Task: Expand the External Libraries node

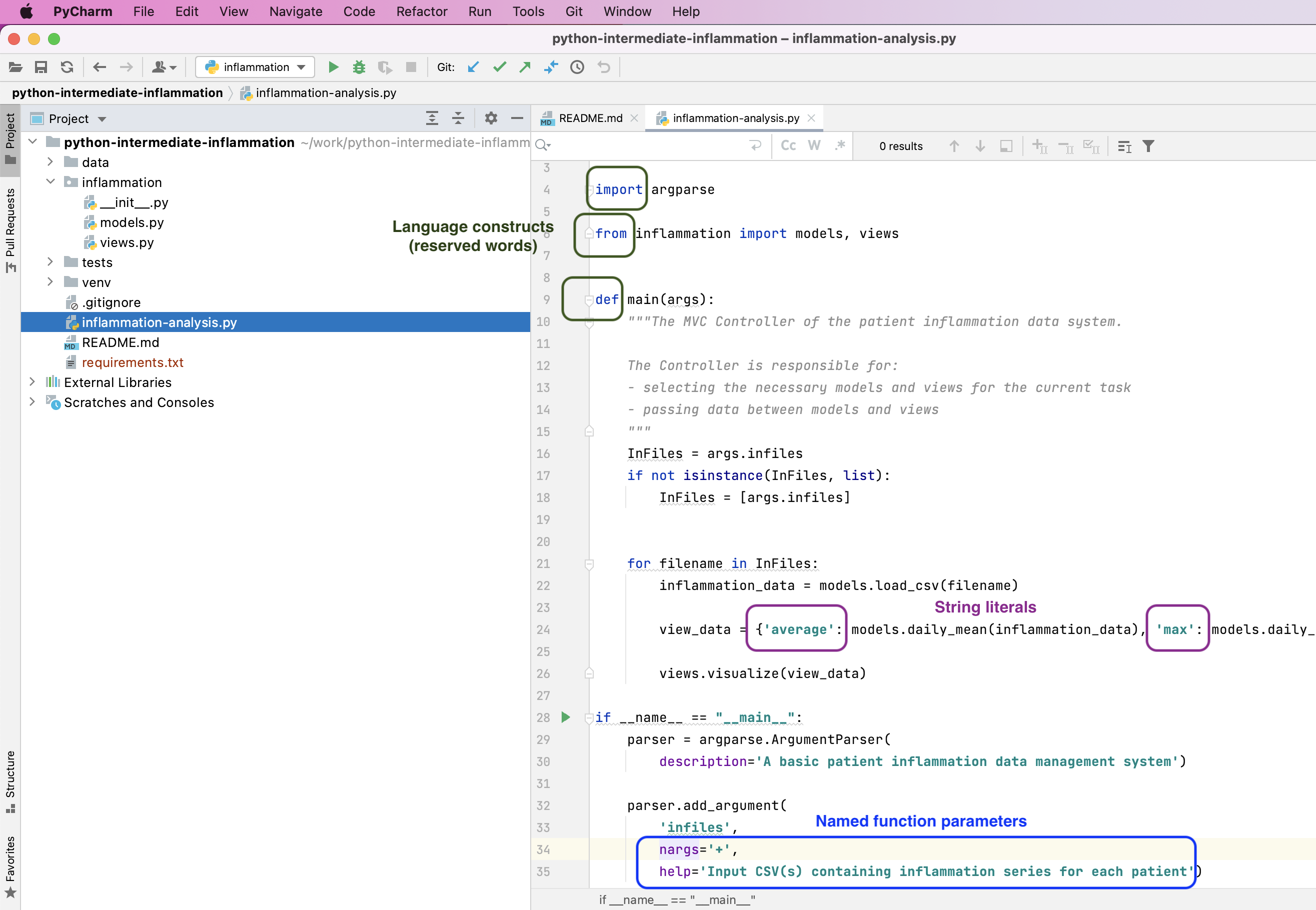Action: tap(33, 382)
